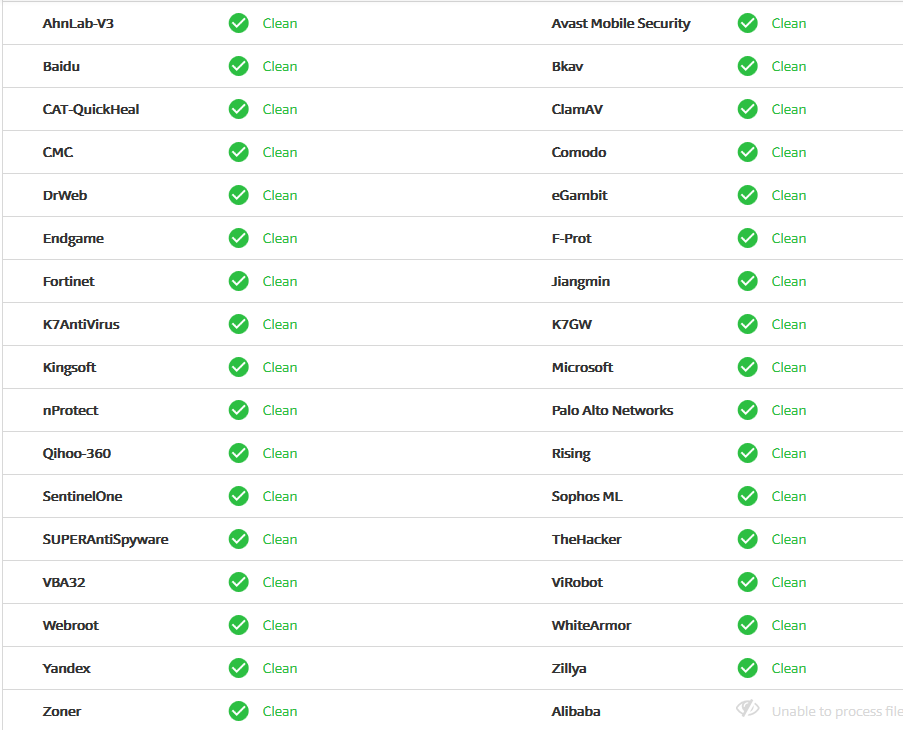903x730 pixels.
Task: Select the SUPERAntiSpyware engine label
Action: click(x=105, y=539)
